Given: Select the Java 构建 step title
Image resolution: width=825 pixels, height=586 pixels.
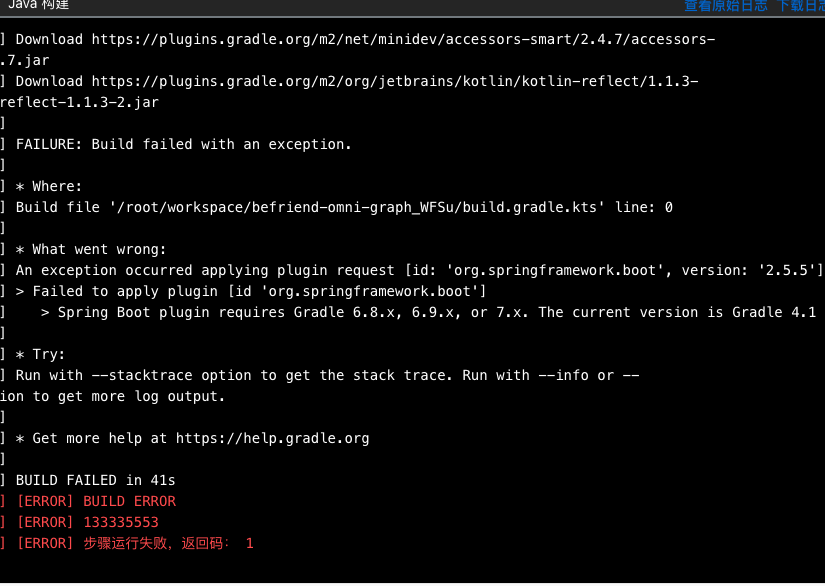Looking at the screenshot, I should pyautogui.click(x=39, y=6).
